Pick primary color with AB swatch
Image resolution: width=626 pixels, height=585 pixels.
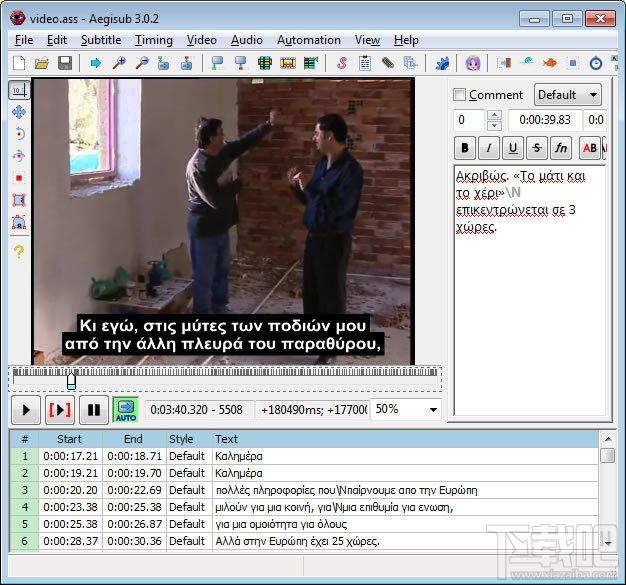coord(590,148)
